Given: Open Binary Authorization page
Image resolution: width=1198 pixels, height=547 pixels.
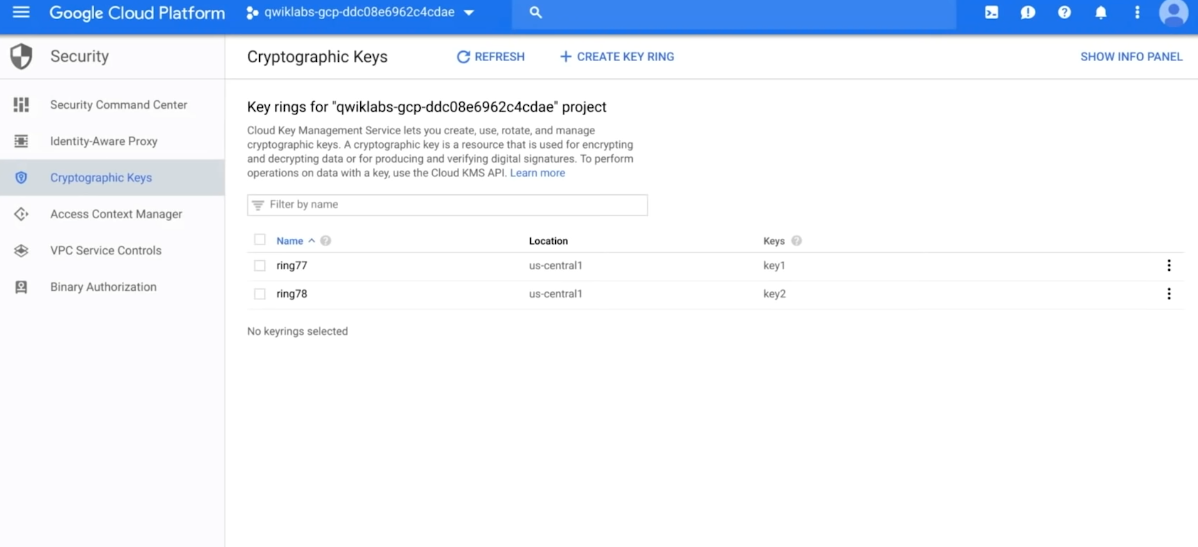Looking at the screenshot, I should [x=103, y=287].
